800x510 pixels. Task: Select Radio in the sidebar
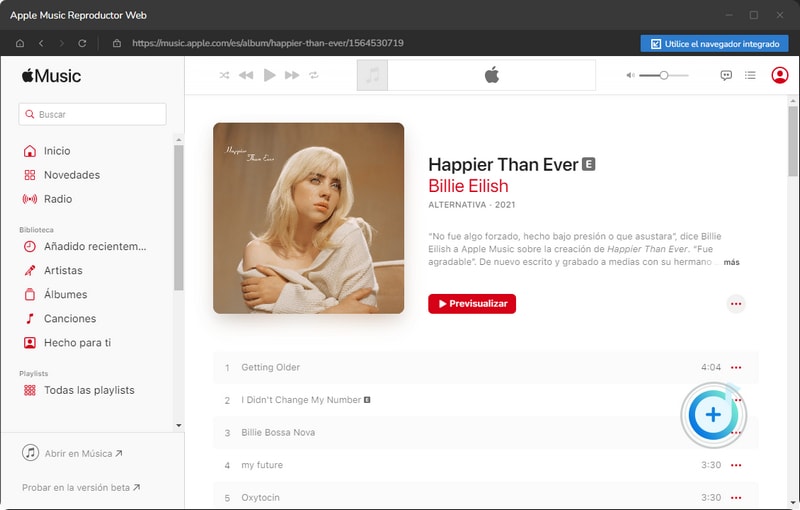58,199
